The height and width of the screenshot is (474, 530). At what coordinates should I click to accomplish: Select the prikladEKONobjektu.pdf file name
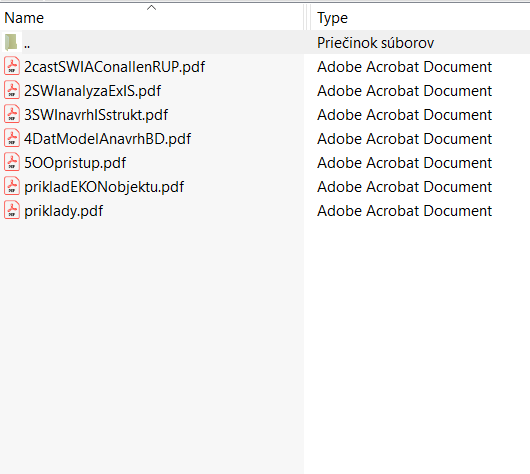click(104, 187)
